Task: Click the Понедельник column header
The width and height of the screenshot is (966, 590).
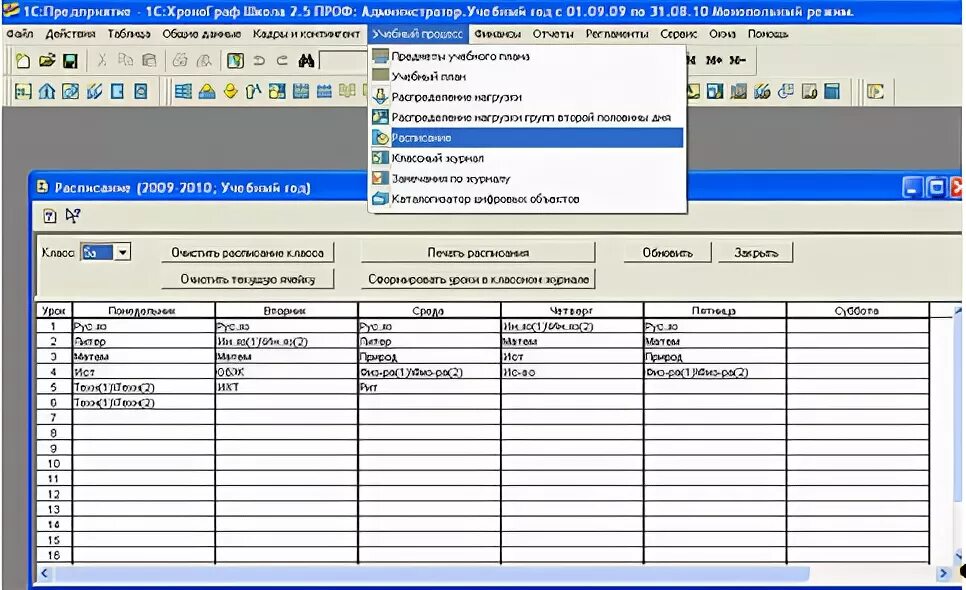Action: tap(143, 310)
